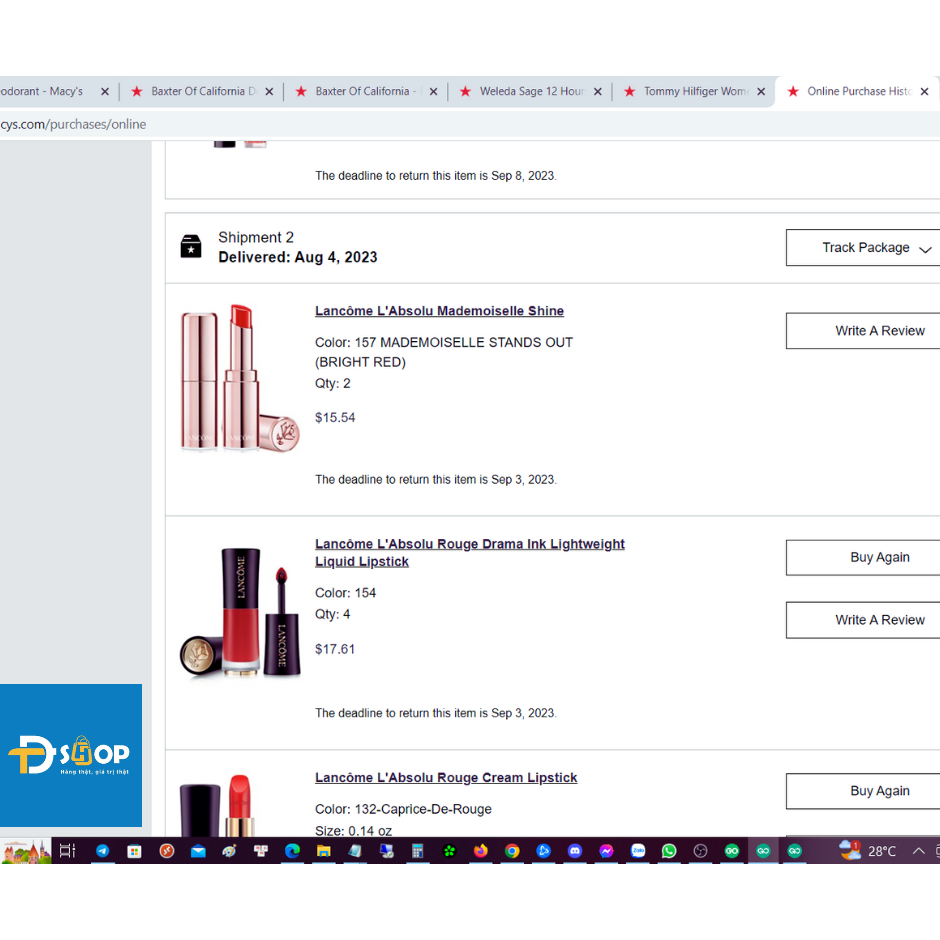
Task: Close the 'Baxter Of California D' tab
Action: coord(269,91)
